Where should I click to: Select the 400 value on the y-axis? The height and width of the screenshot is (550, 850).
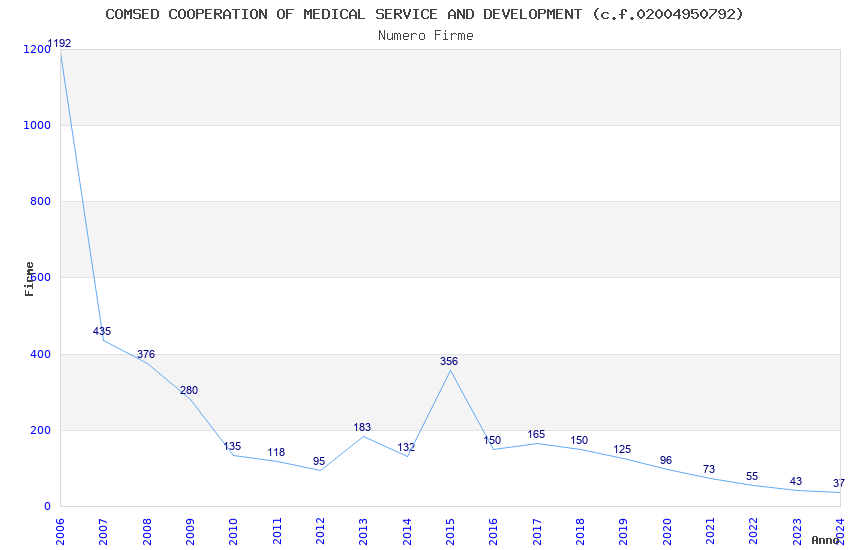[x=39, y=354]
